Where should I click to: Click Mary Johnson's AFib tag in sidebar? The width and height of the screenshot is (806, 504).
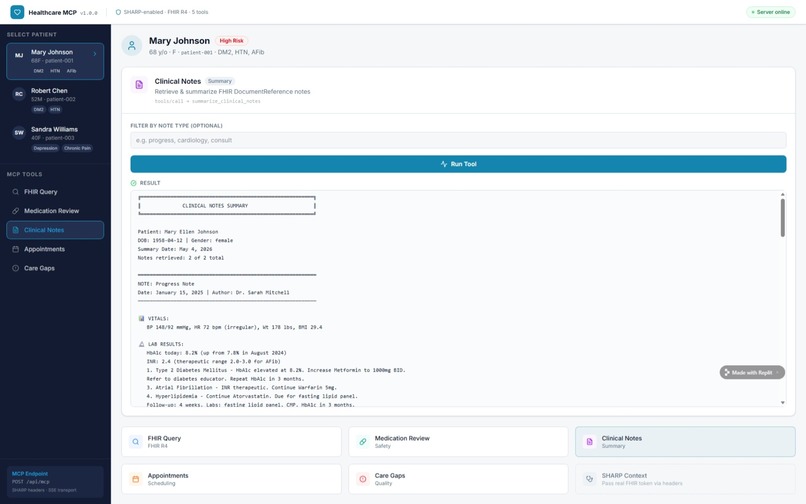point(71,71)
